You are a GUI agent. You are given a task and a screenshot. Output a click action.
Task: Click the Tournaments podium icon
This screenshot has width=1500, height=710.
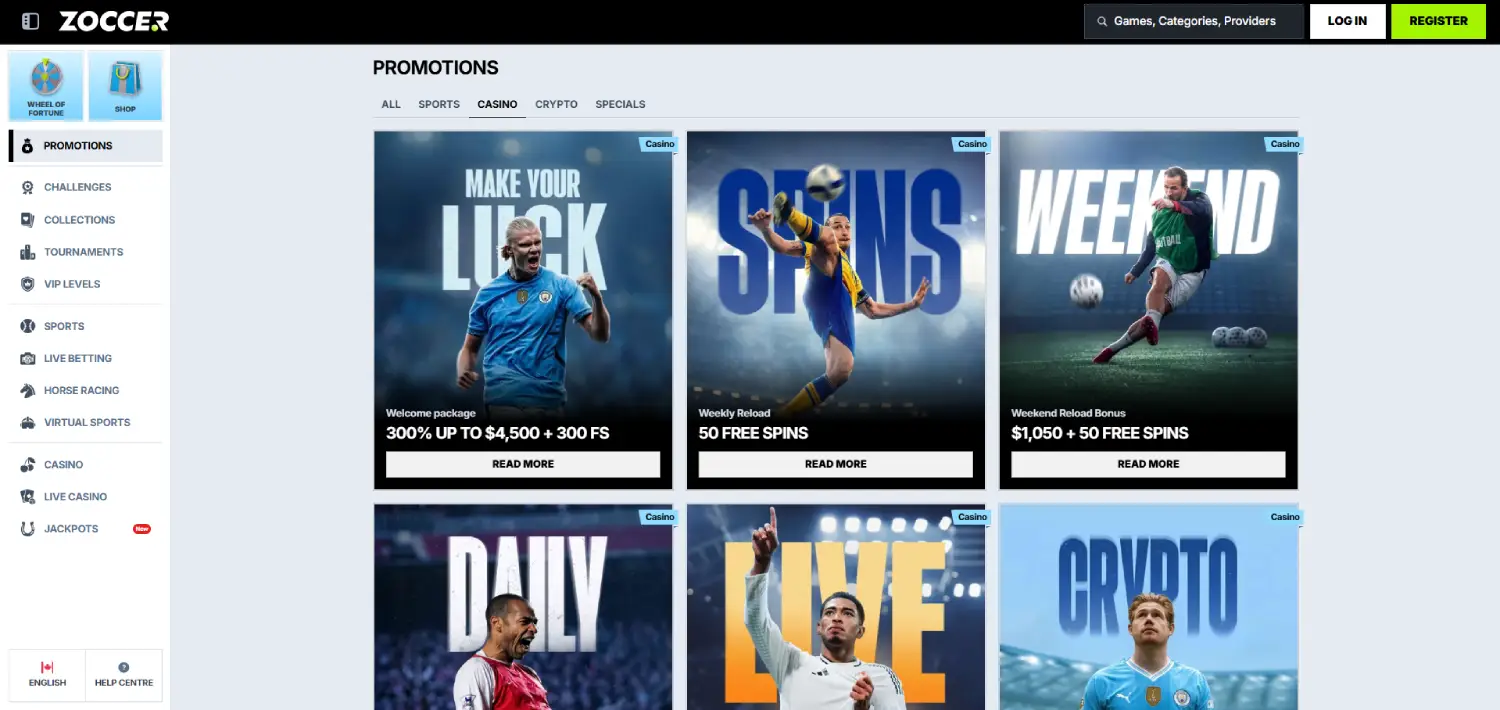27,252
